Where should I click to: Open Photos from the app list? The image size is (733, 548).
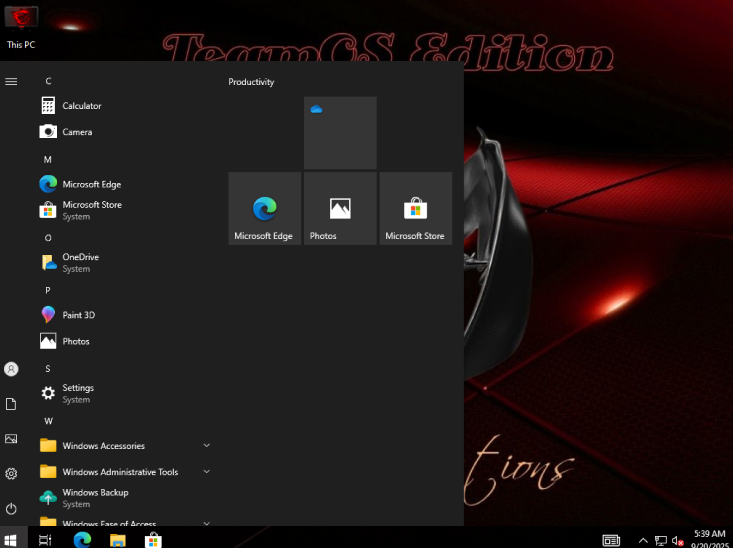125,341
